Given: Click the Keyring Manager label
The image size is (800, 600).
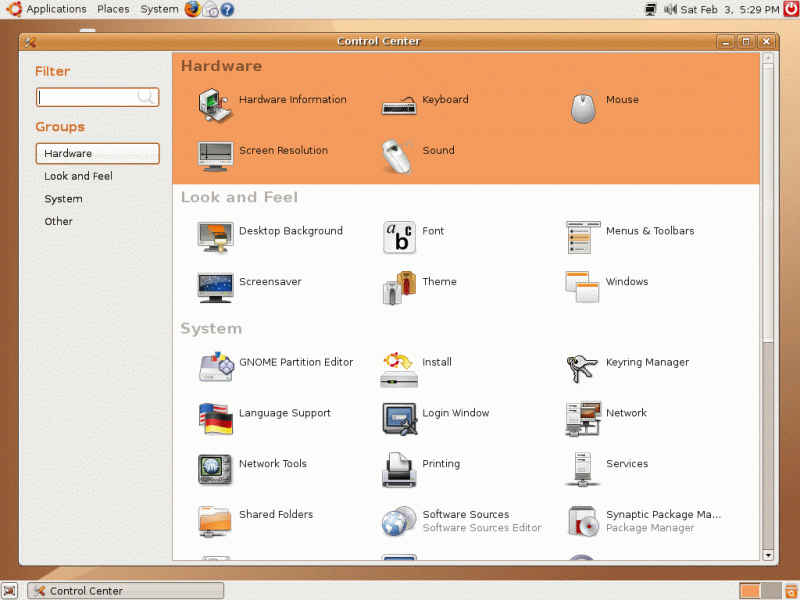Looking at the screenshot, I should pos(647,362).
